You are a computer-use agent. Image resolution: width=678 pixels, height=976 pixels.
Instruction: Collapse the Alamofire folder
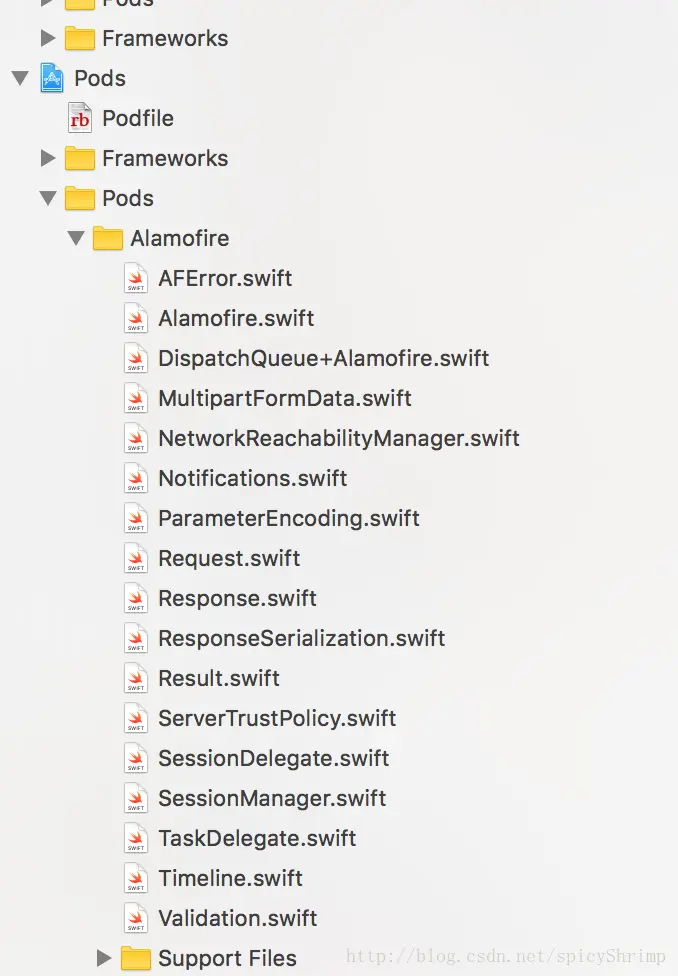click(x=75, y=238)
